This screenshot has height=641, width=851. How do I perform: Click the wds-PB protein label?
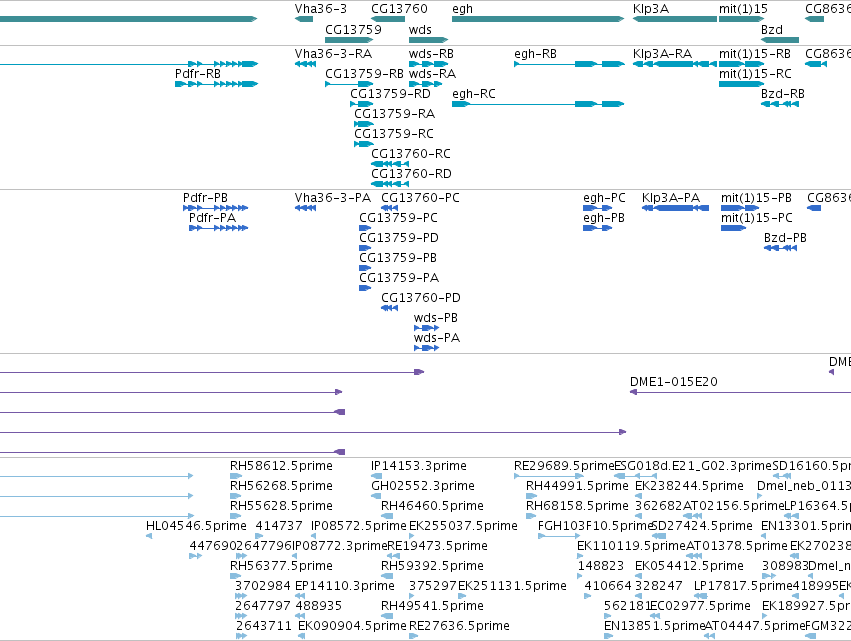[435, 319]
